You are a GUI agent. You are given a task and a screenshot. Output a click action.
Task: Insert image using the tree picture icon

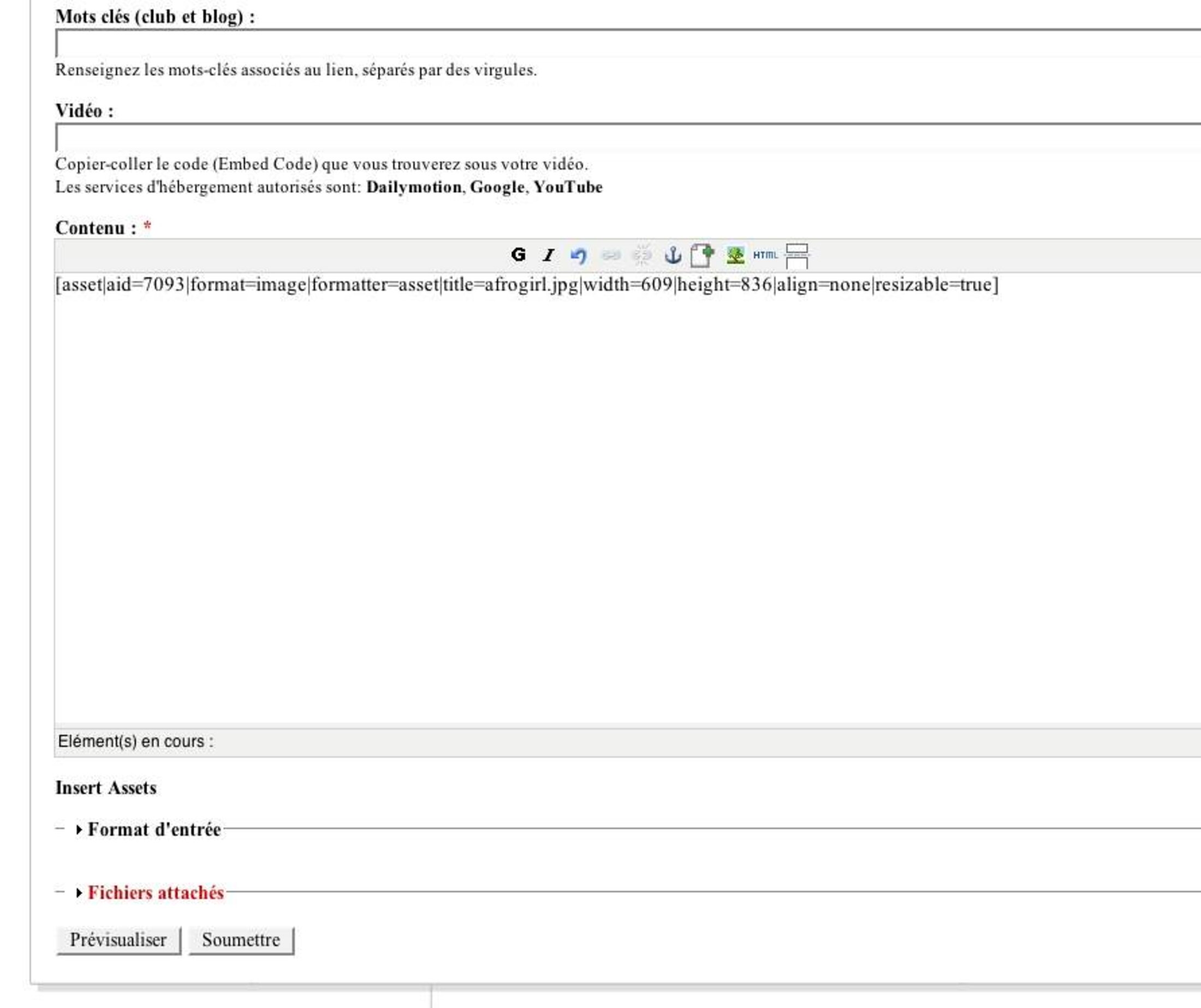735,255
